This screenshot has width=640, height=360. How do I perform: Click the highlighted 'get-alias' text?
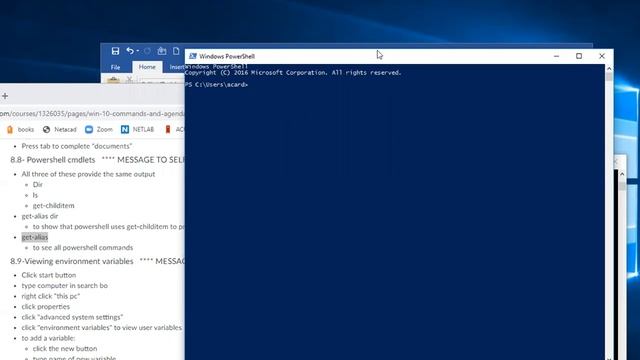[35, 237]
